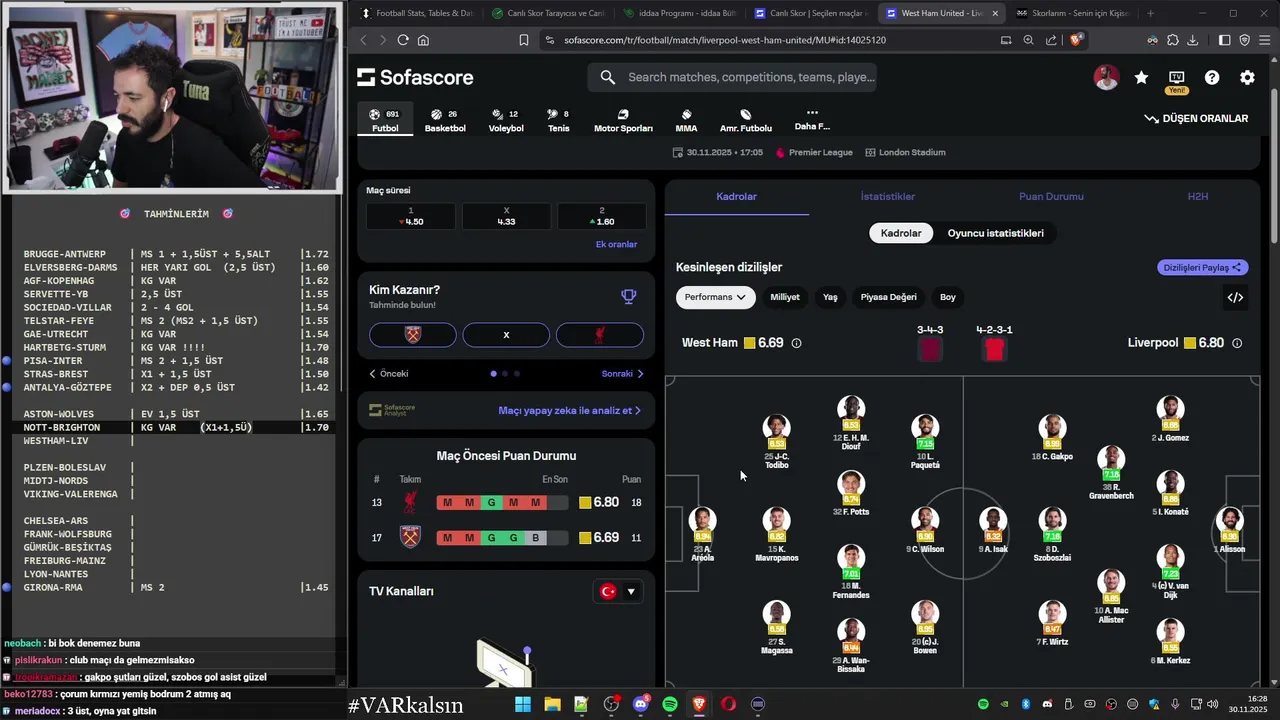Show Liverpool rating info icon

[1237, 343]
